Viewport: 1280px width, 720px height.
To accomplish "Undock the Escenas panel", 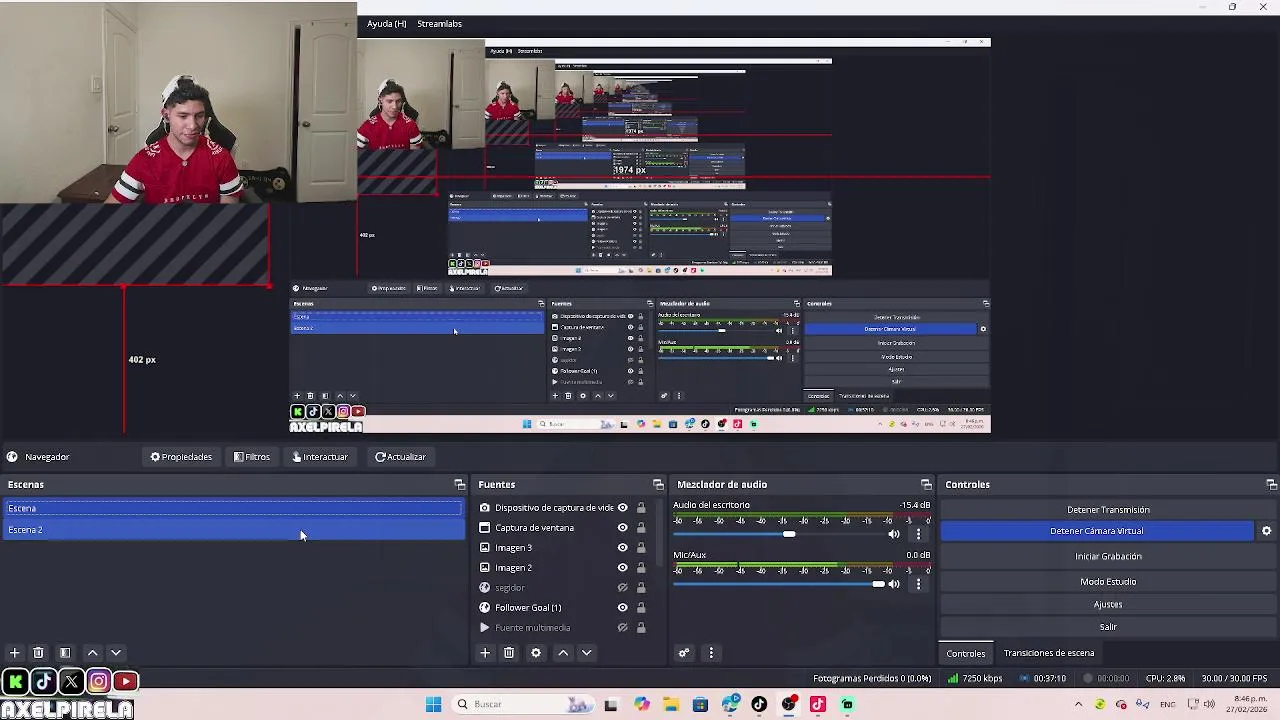I will point(460,485).
